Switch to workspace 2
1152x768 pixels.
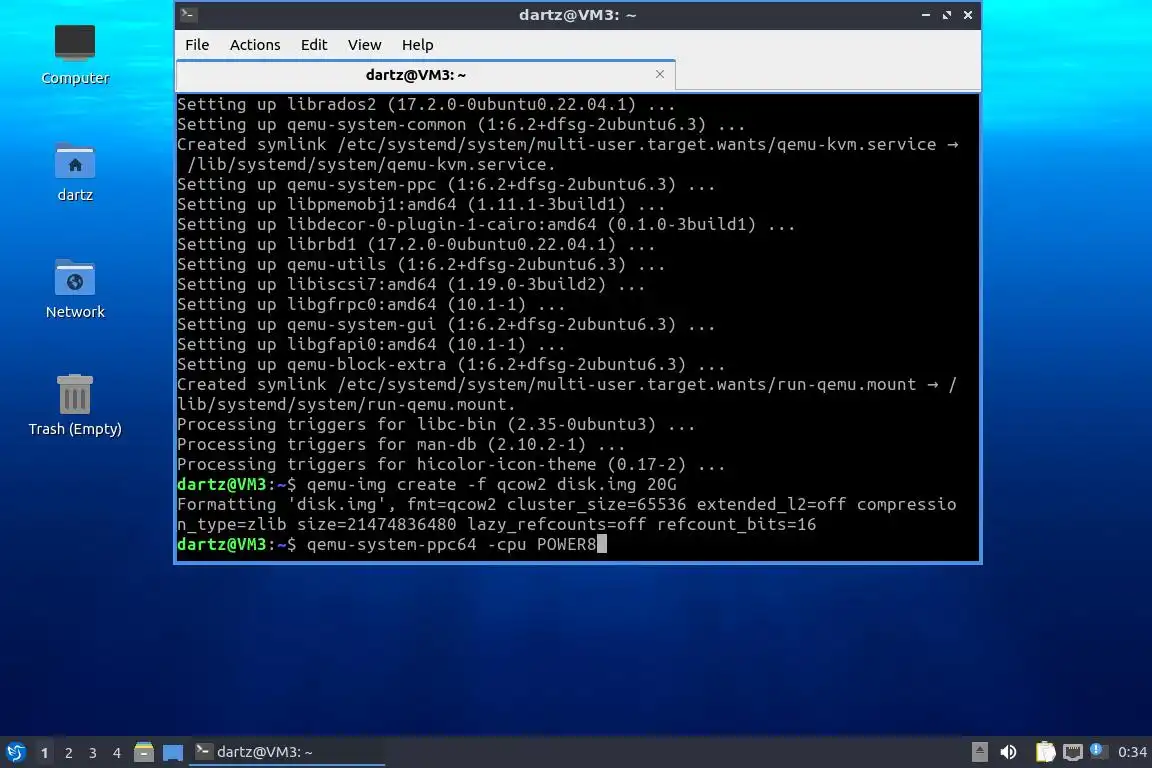click(x=68, y=753)
